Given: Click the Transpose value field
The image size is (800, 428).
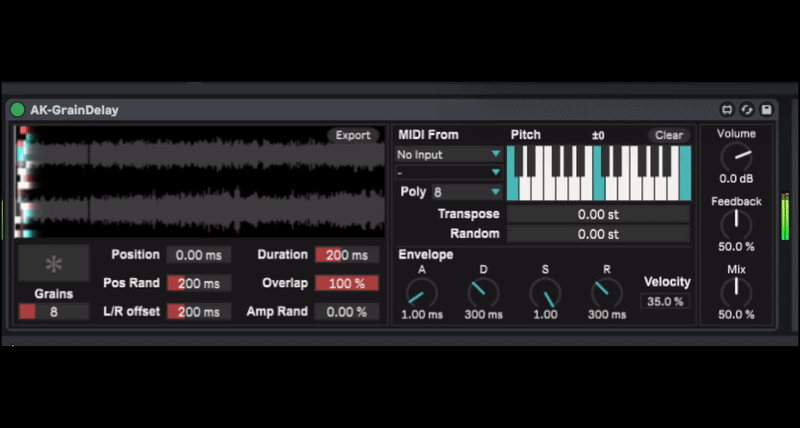Looking at the screenshot, I should 598,214.
